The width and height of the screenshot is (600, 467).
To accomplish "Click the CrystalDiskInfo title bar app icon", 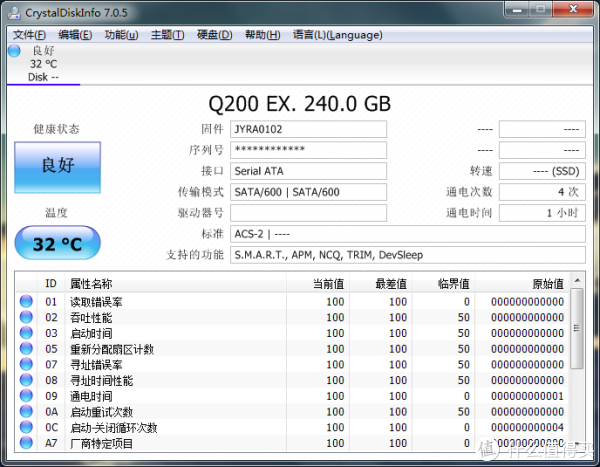I will tap(14, 13).
